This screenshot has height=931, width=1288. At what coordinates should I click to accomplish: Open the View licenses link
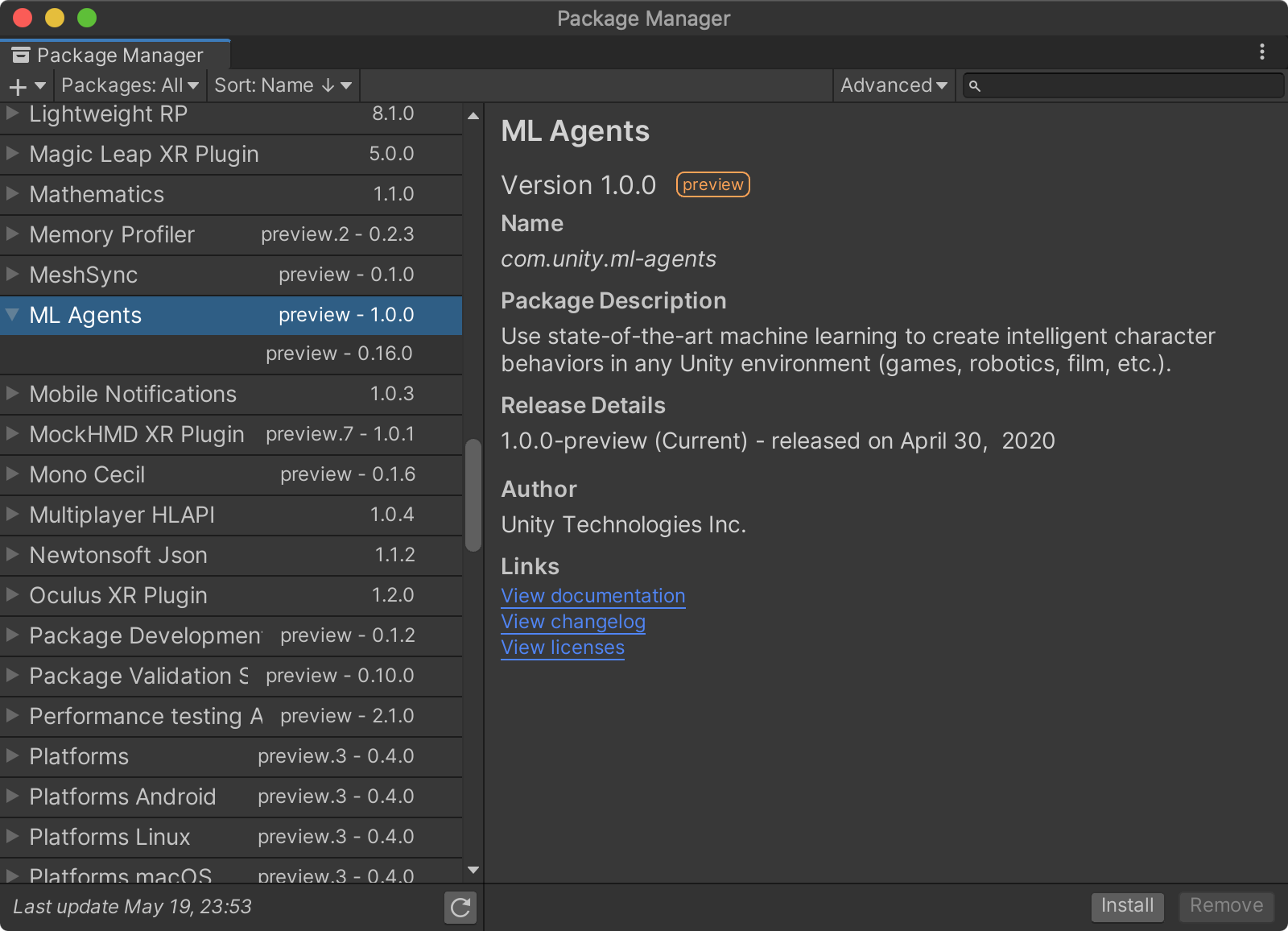click(563, 648)
